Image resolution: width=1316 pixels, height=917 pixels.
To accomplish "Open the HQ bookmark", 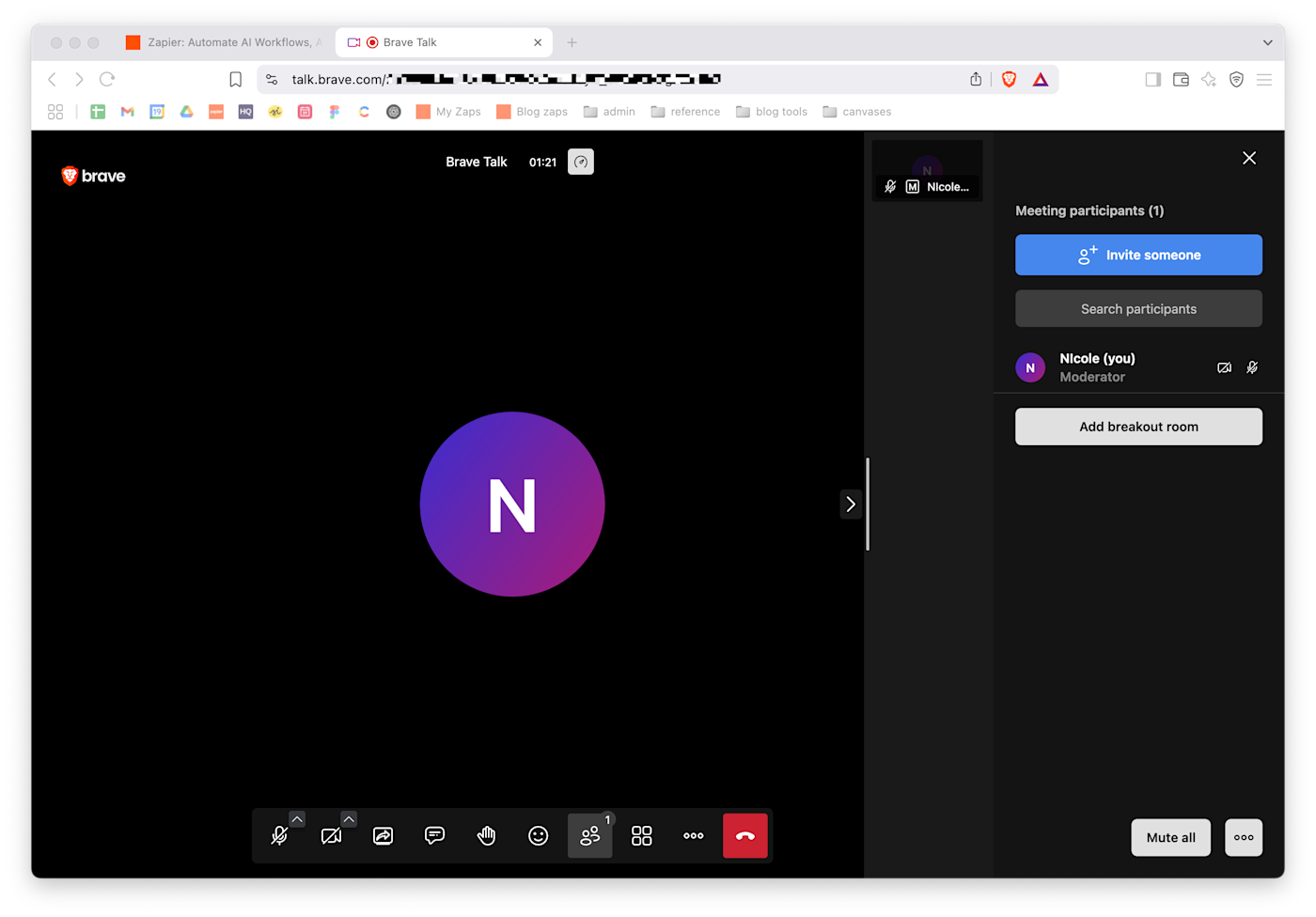I will coord(245,112).
